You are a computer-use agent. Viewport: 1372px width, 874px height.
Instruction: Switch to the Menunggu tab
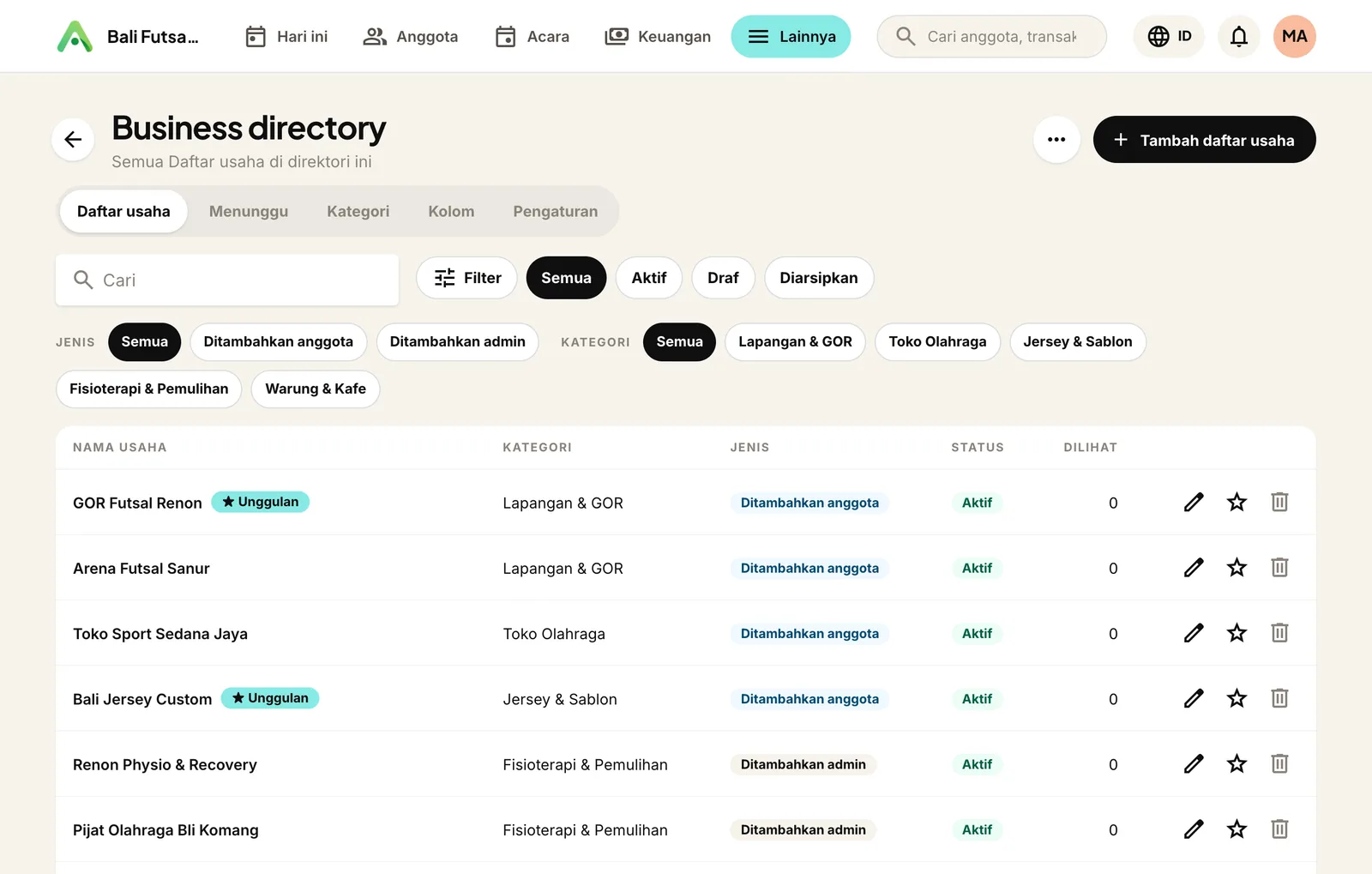(249, 211)
